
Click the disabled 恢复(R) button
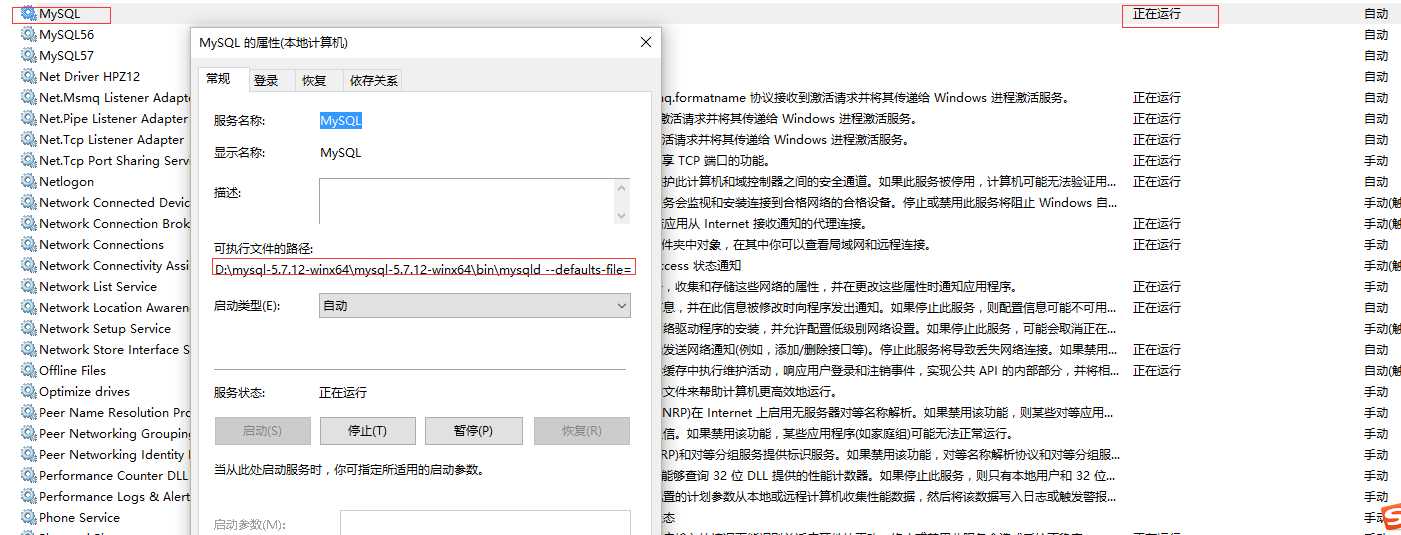click(x=582, y=431)
